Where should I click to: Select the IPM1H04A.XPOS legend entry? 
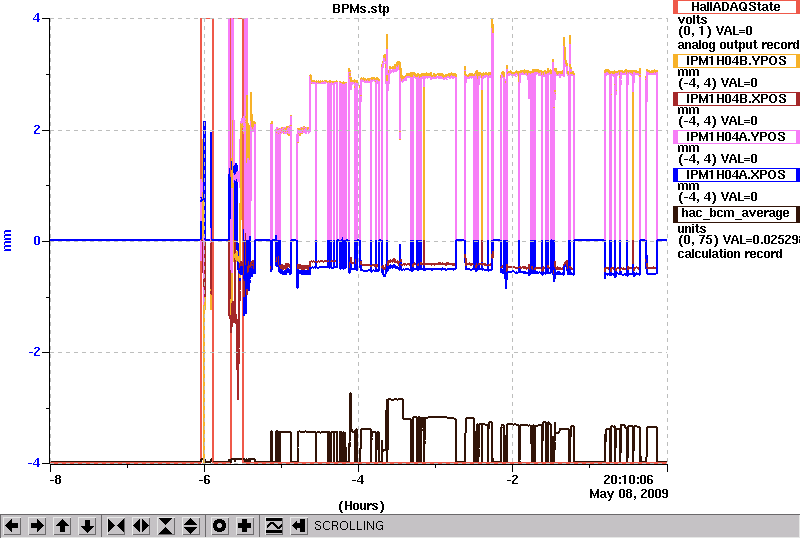tap(736, 175)
